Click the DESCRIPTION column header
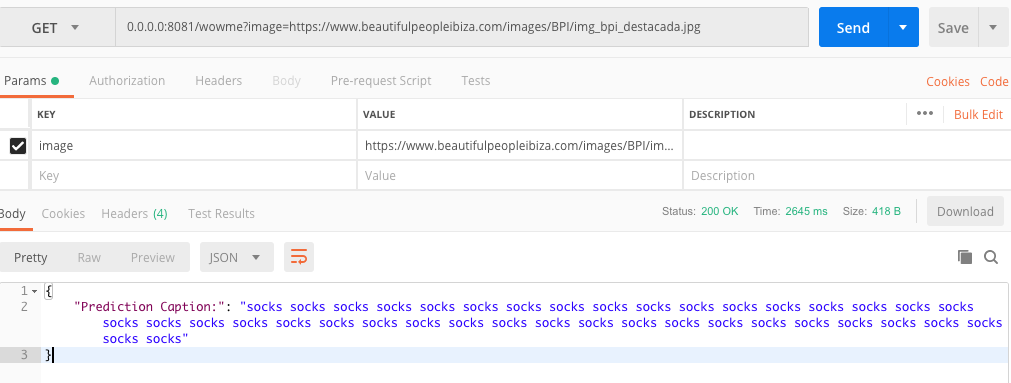The height and width of the screenshot is (383, 1011). coord(722,114)
